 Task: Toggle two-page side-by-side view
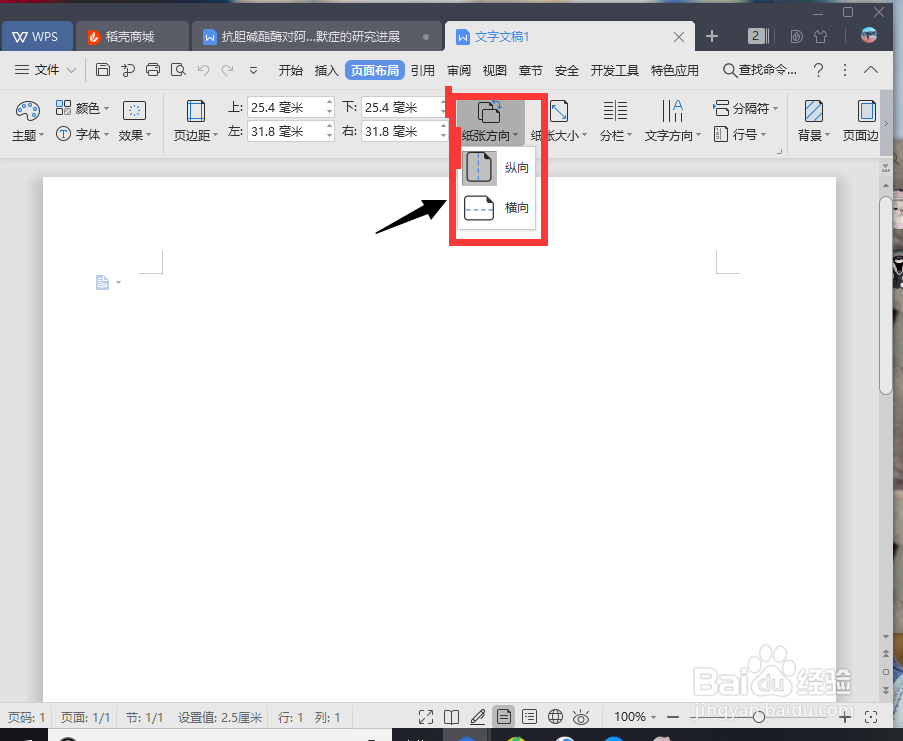click(x=451, y=717)
